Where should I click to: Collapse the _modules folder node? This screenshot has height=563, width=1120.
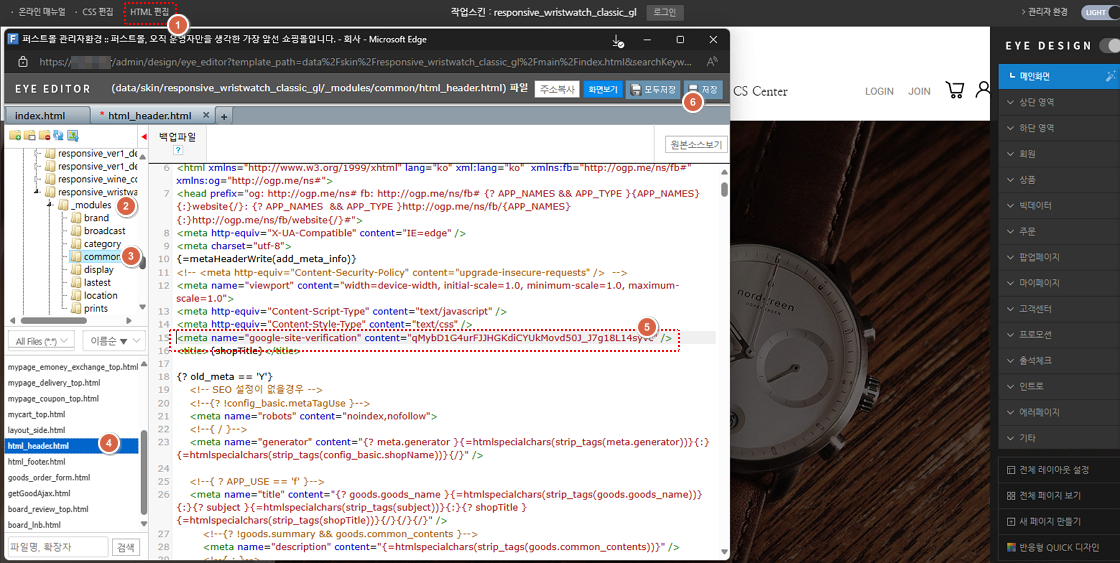coord(51,205)
